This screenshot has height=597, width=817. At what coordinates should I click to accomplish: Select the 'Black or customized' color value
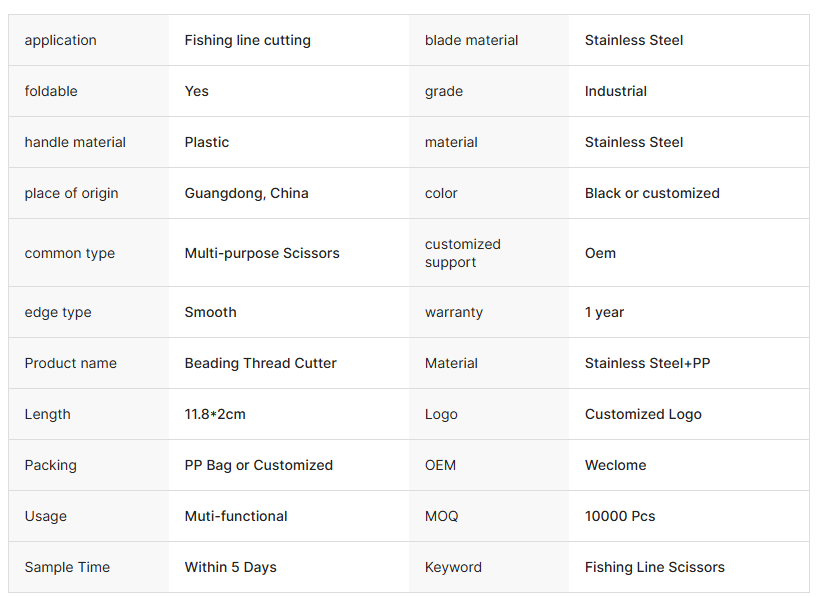click(x=652, y=193)
